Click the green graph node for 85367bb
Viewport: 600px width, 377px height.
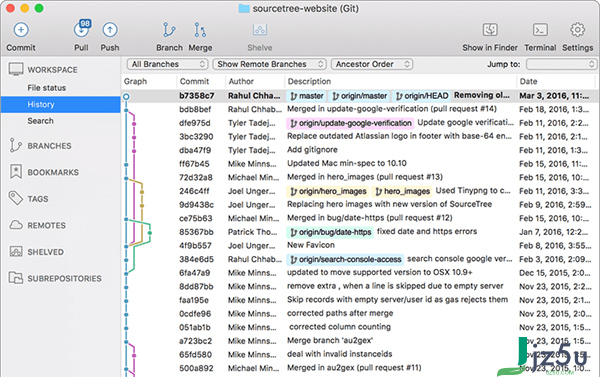(150, 232)
